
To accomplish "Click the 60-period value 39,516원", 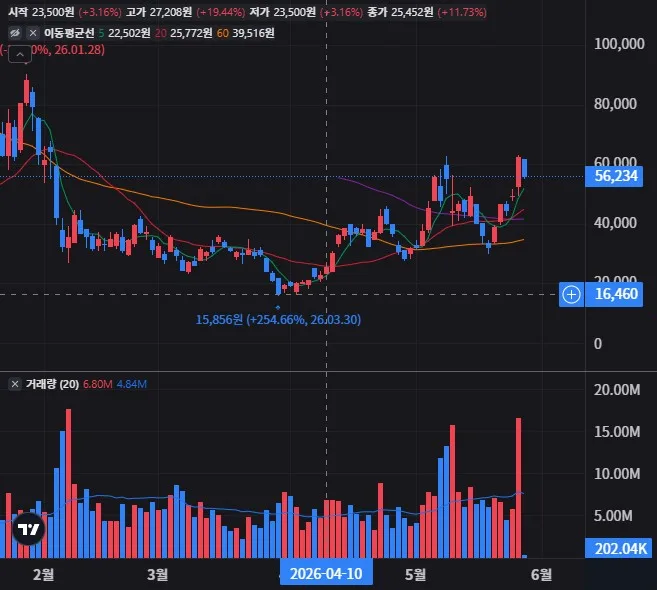I will pyautogui.click(x=253, y=33).
